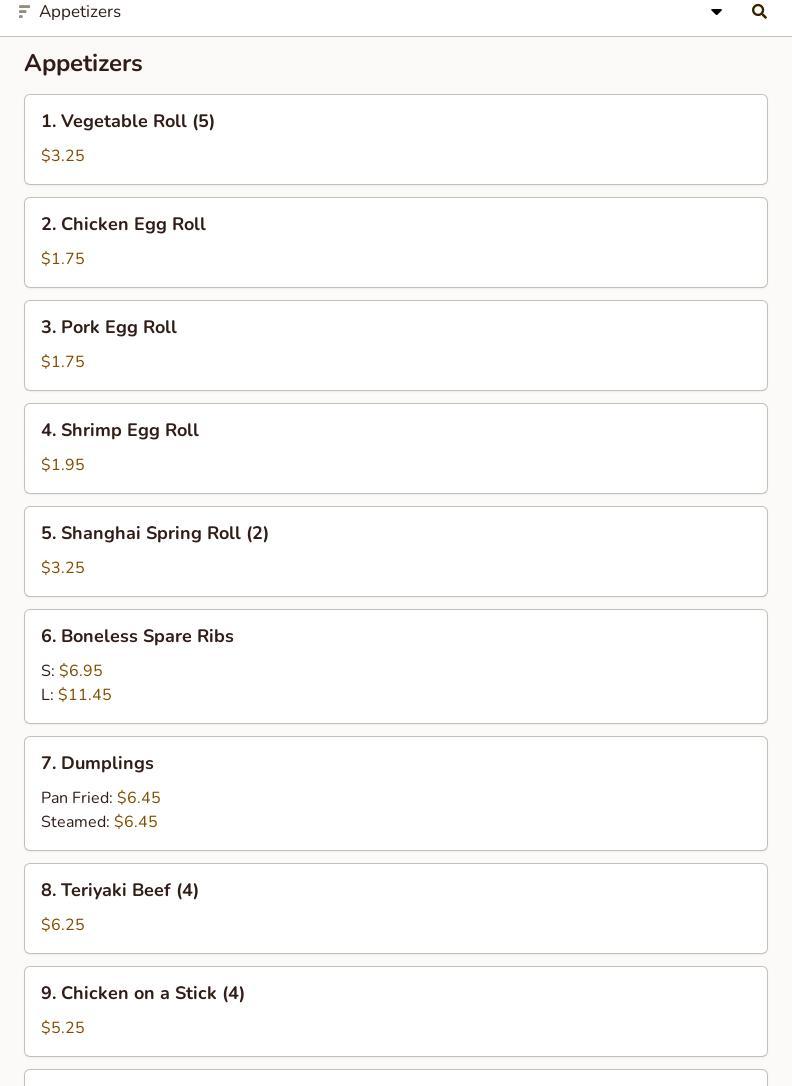This screenshot has width=792, height=1086.
Task: Choose the large $11.45 spare ribs price
Action: point(76,695)
